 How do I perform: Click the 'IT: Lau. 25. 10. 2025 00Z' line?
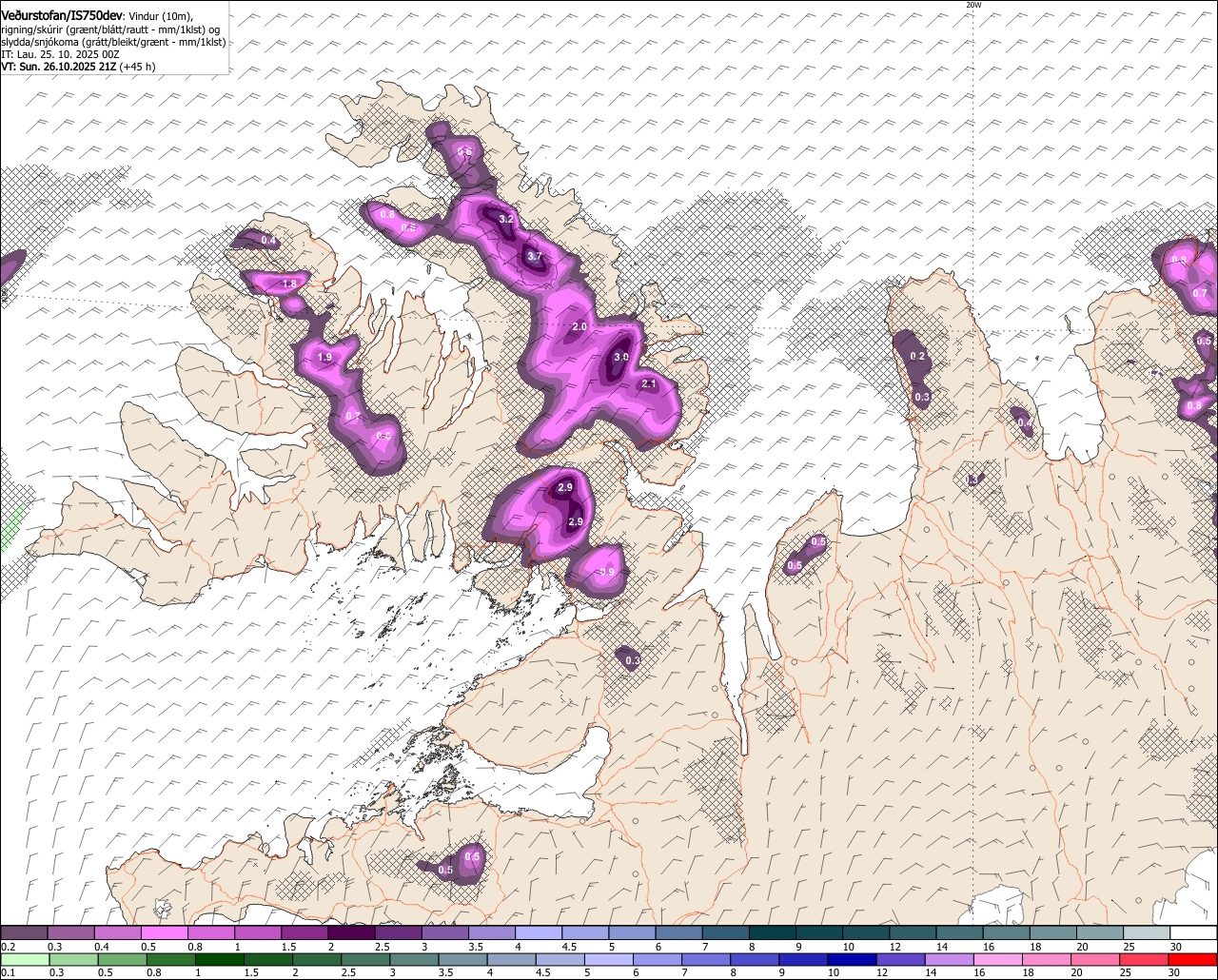coord(60,54)
